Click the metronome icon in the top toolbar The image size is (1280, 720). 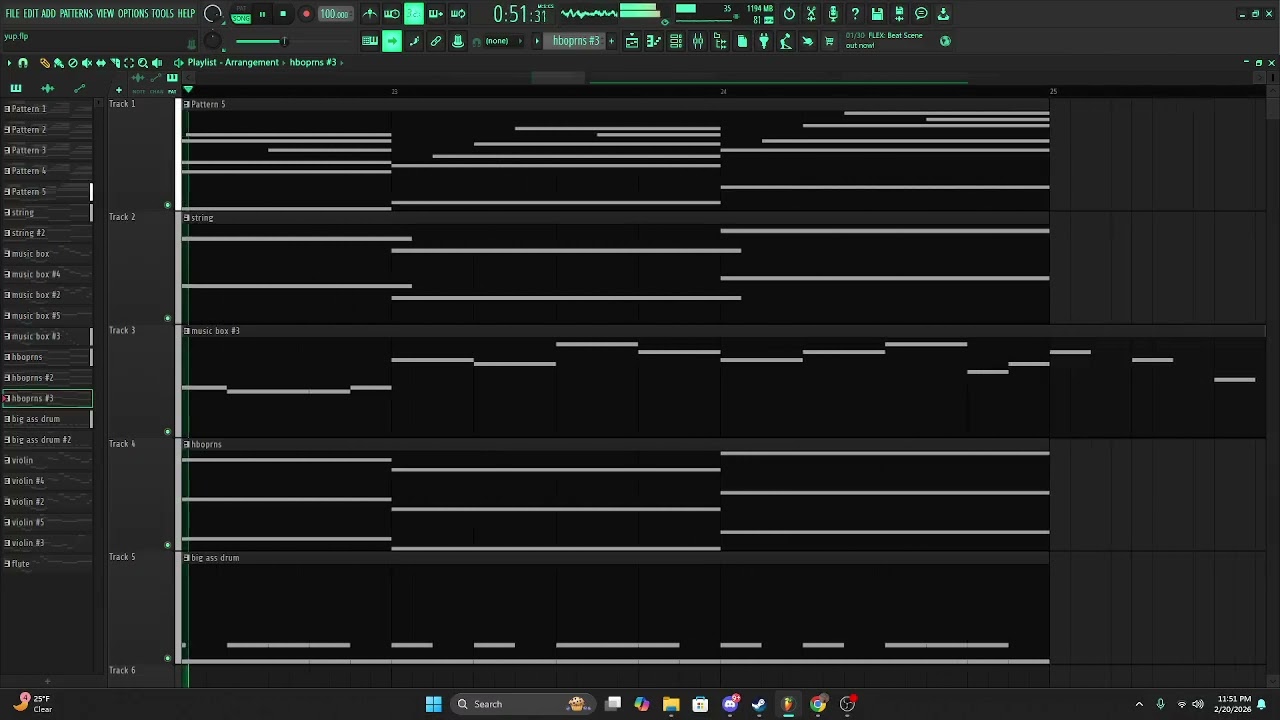tap(370, 14)
